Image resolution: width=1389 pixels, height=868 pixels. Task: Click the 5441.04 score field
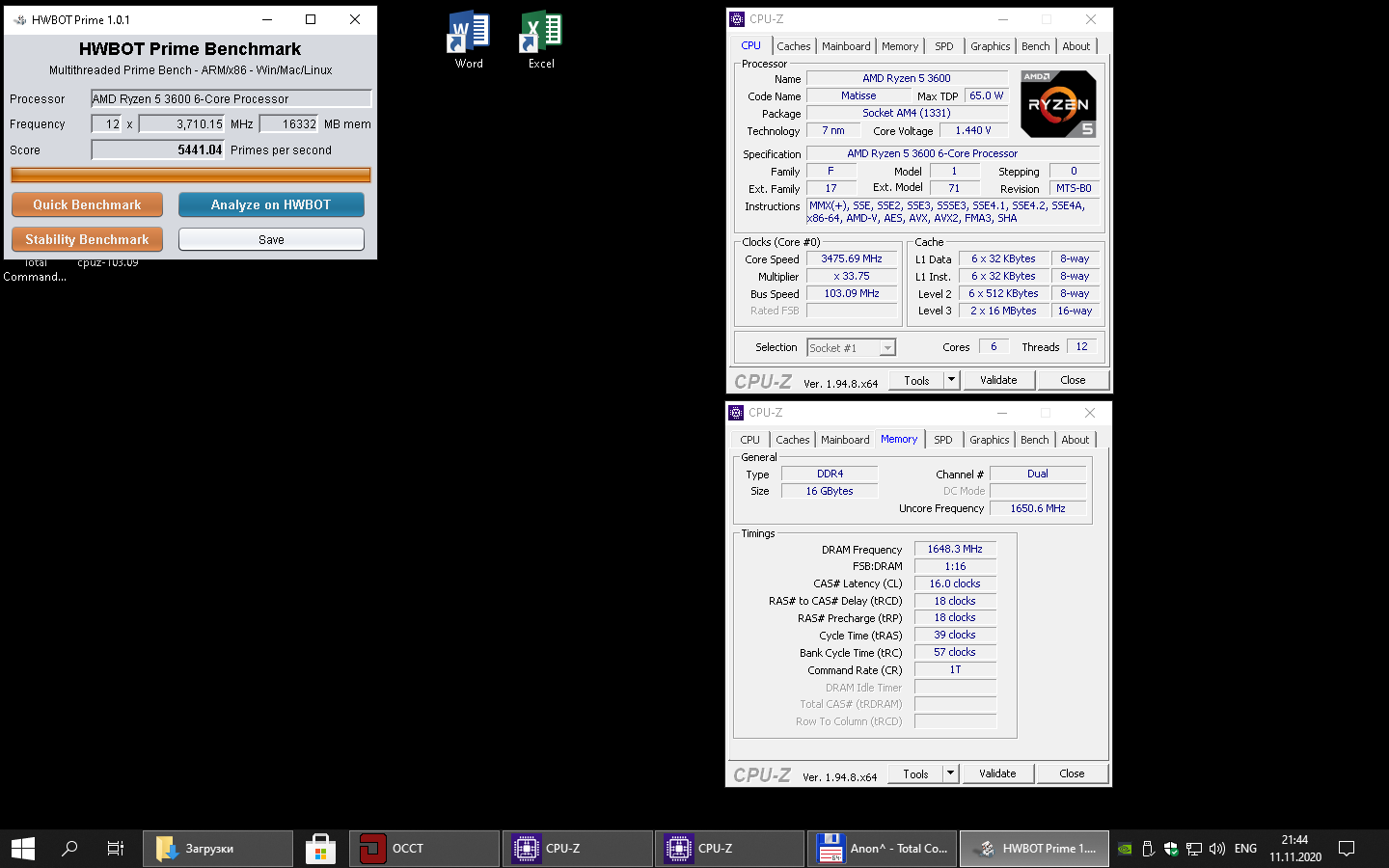pos(158,149)
